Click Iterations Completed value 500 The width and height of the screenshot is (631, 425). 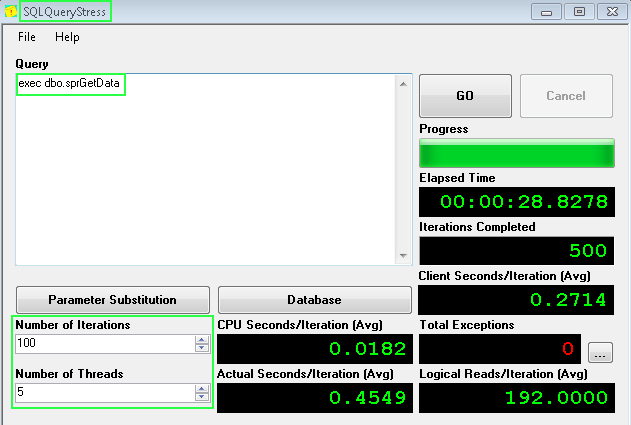(x=588, y=251)
